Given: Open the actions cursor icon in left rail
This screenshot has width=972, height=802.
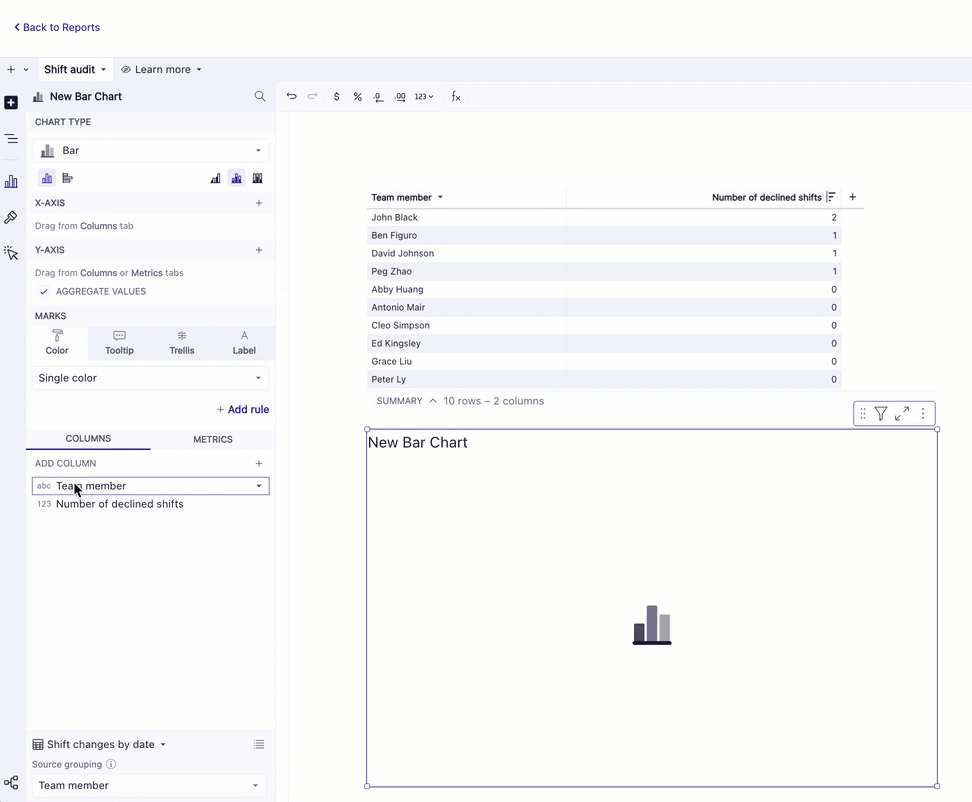Looking at the screenshot, I should 11,253.
